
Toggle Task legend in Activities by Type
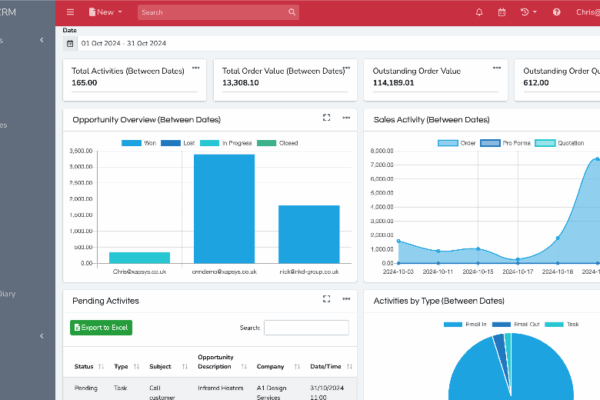pyautogui.click(x=562, y=324)
